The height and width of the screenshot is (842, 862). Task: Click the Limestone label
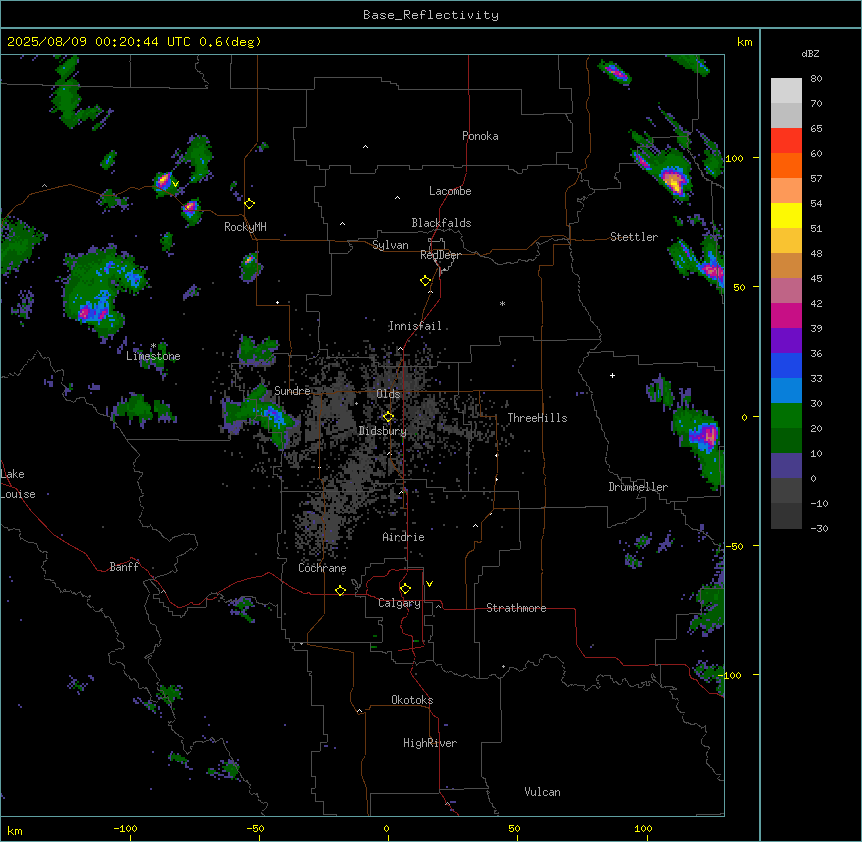(x=153, y=356)
